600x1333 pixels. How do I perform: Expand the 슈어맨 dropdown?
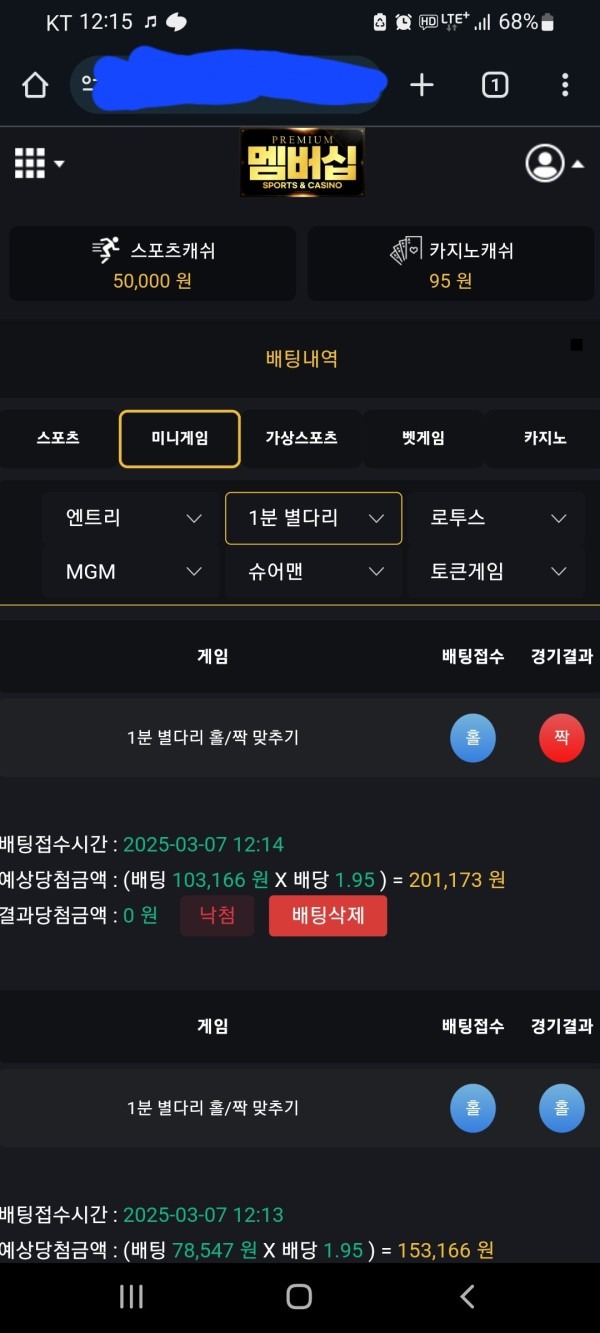tap(313, 571)
